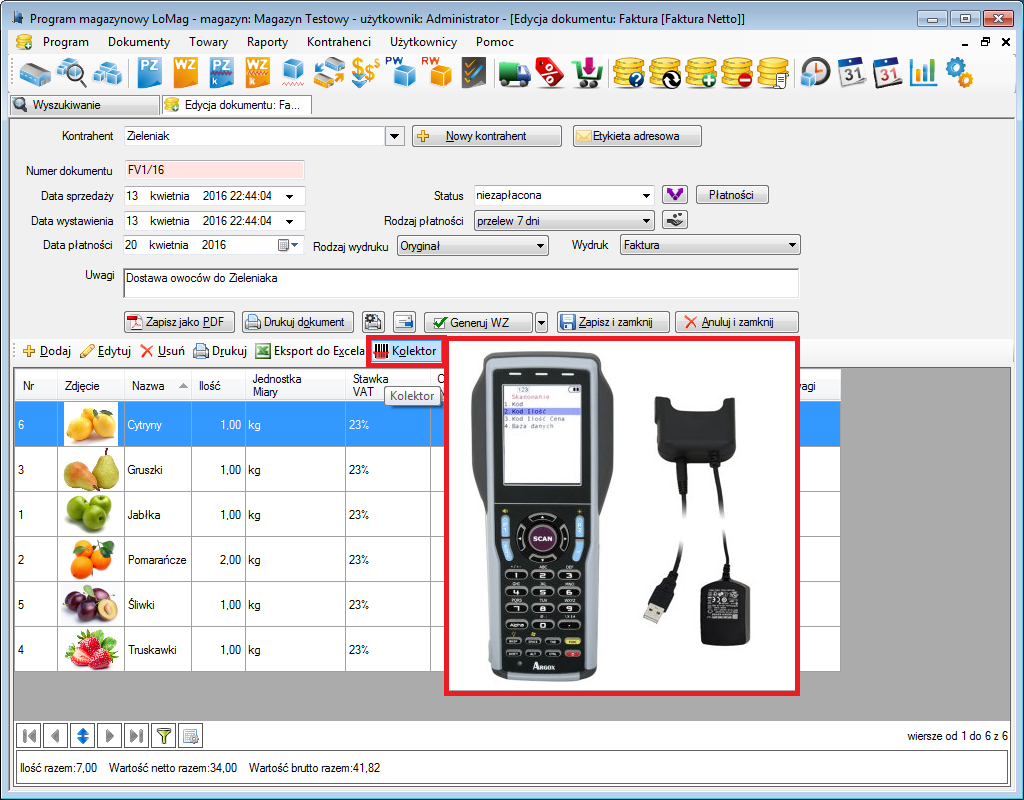This screenshot has width=1024, height=800.
Task: Click the table settings icon beside filter
Action: pyautogui.click(x=190, y=735)
